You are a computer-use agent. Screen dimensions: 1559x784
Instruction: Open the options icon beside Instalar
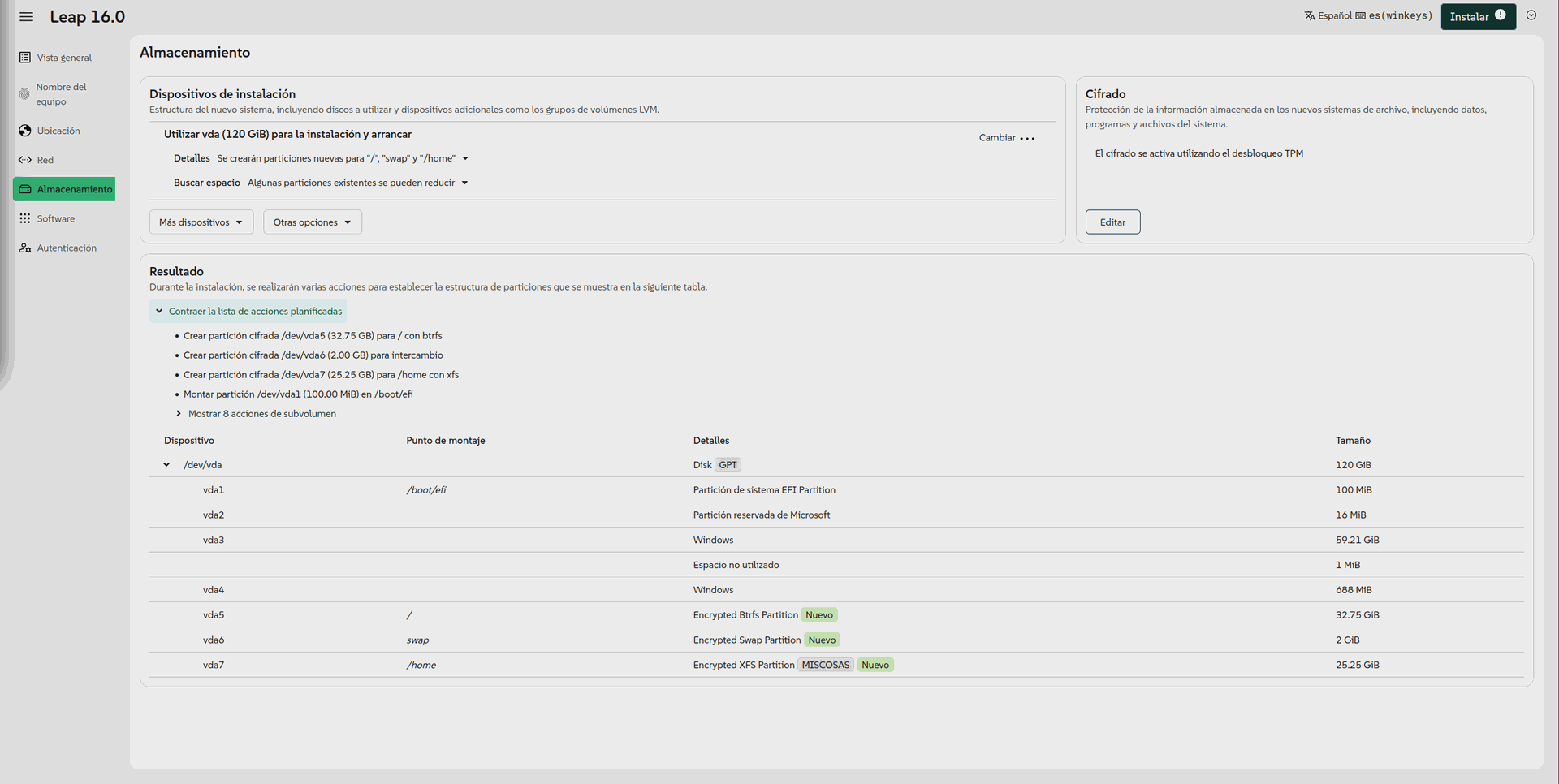(1531, 15)
